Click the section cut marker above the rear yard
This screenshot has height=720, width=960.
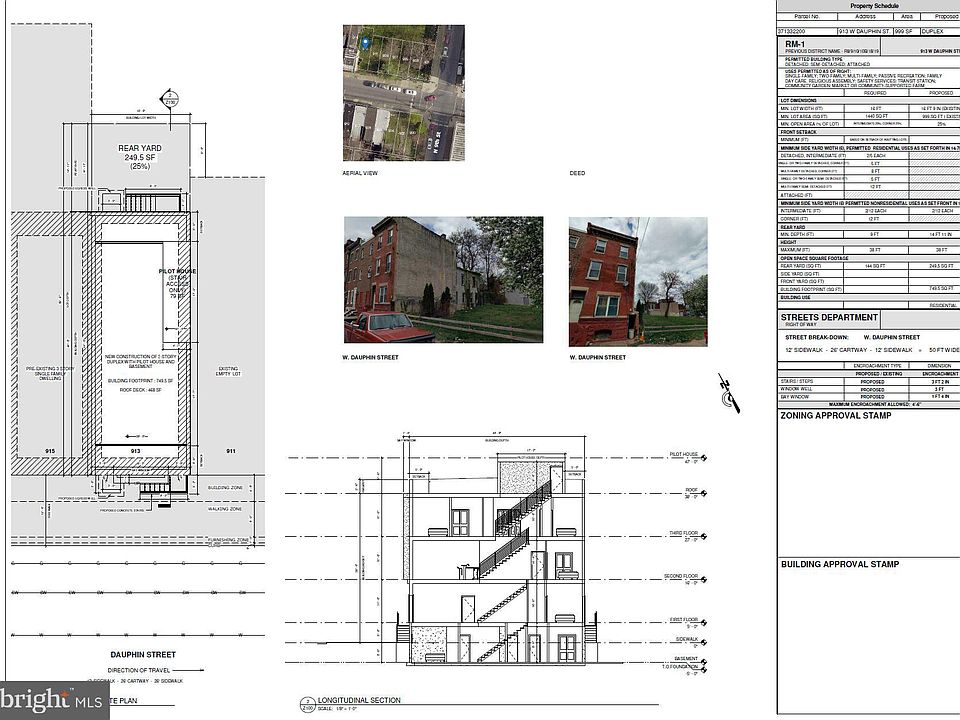pyautogui.click(x=169, y=98)
